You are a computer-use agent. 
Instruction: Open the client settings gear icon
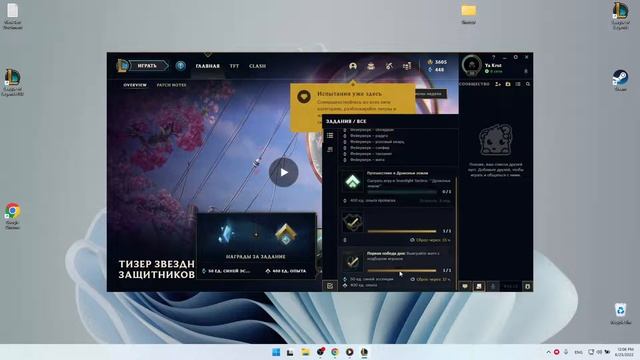pos(516,57)
